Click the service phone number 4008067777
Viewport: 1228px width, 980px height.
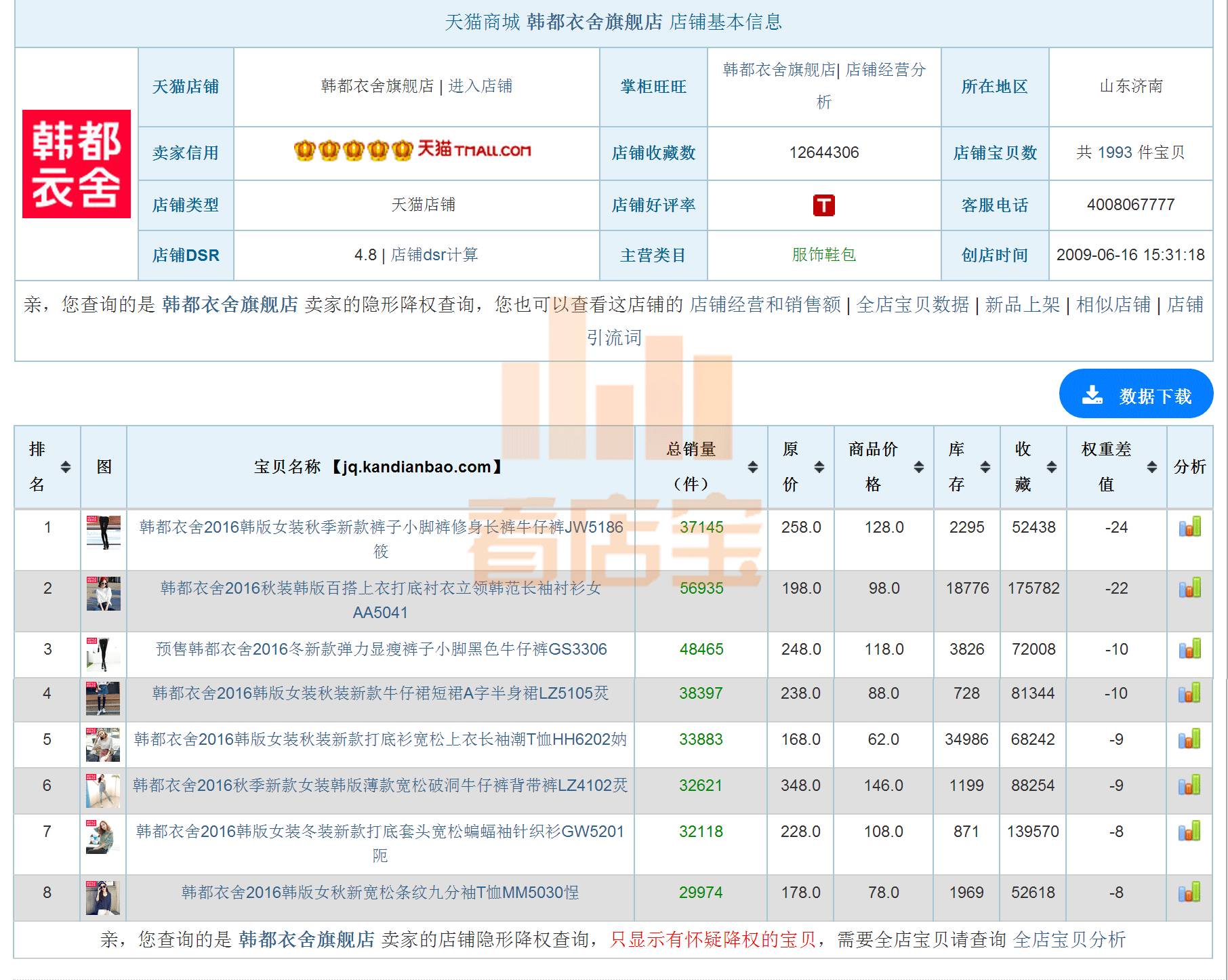coord(1130,205)
